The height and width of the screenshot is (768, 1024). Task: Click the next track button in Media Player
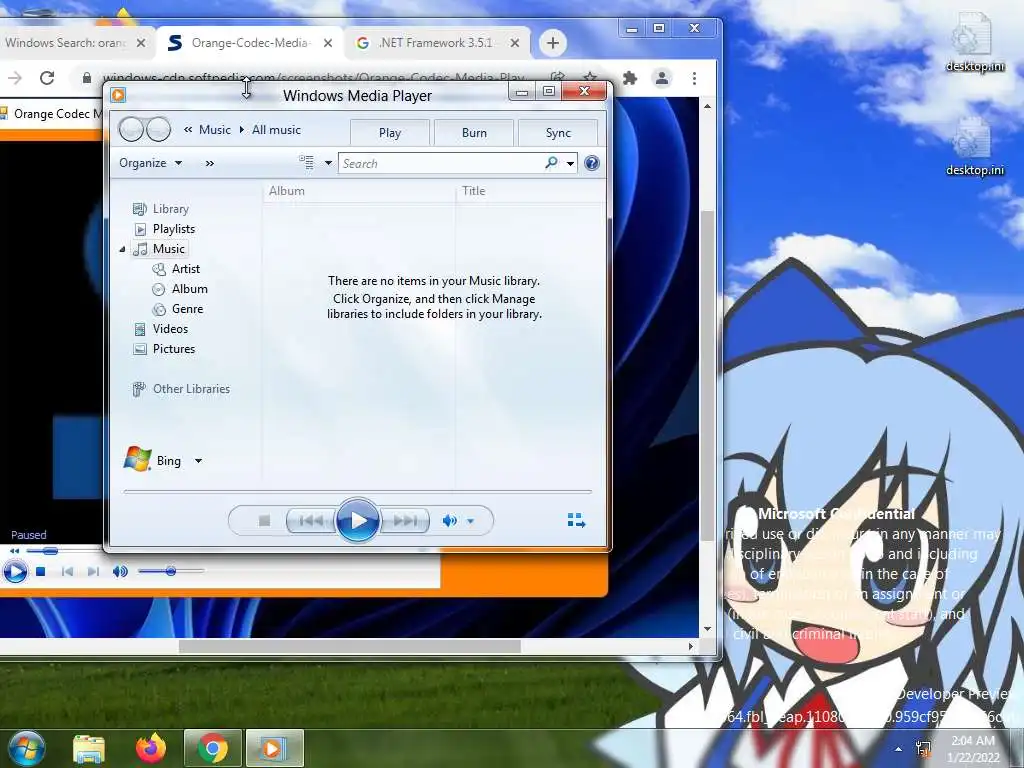click(x=404, y=520)
